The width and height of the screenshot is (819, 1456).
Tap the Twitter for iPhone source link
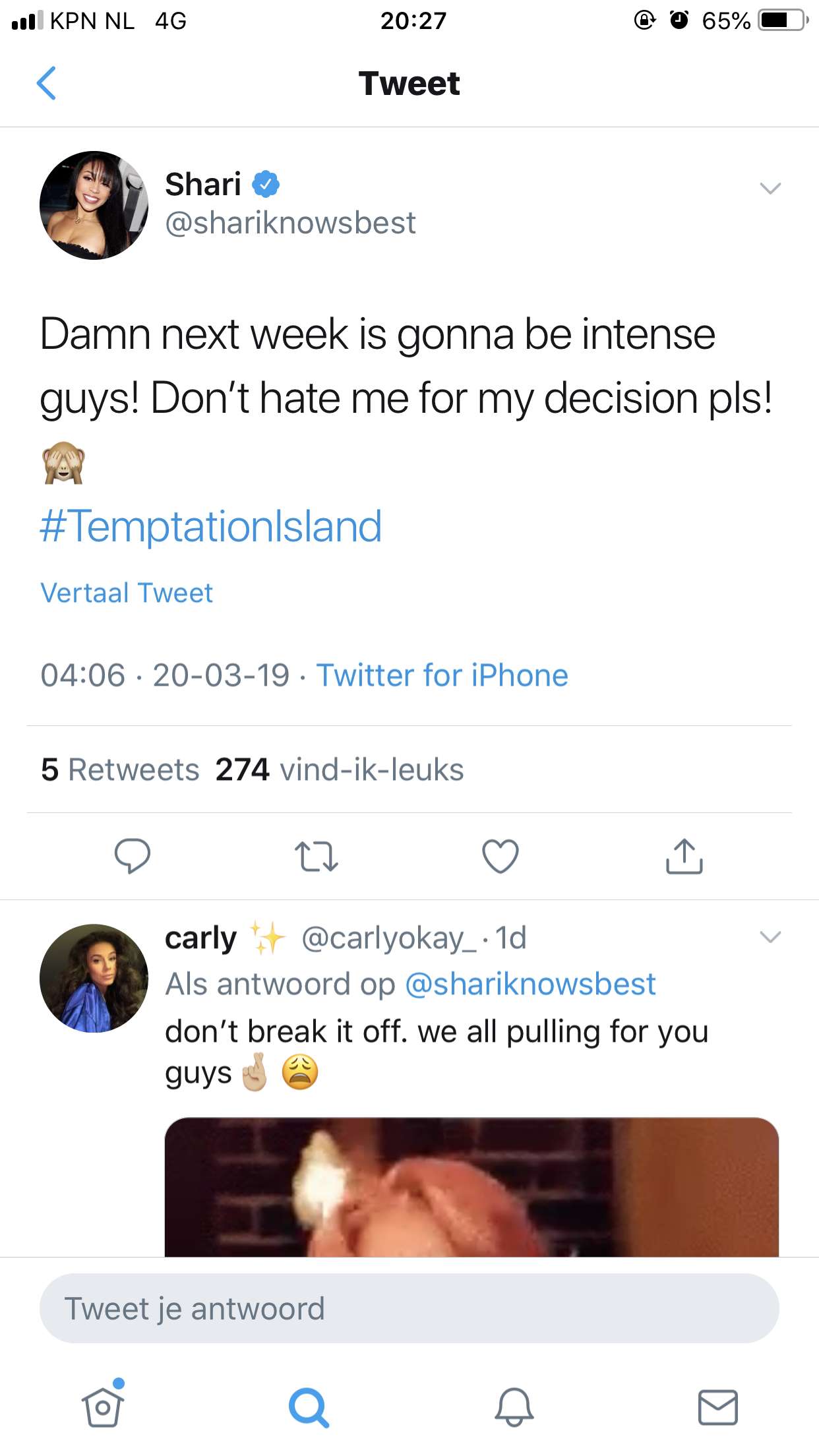[442, 675]
